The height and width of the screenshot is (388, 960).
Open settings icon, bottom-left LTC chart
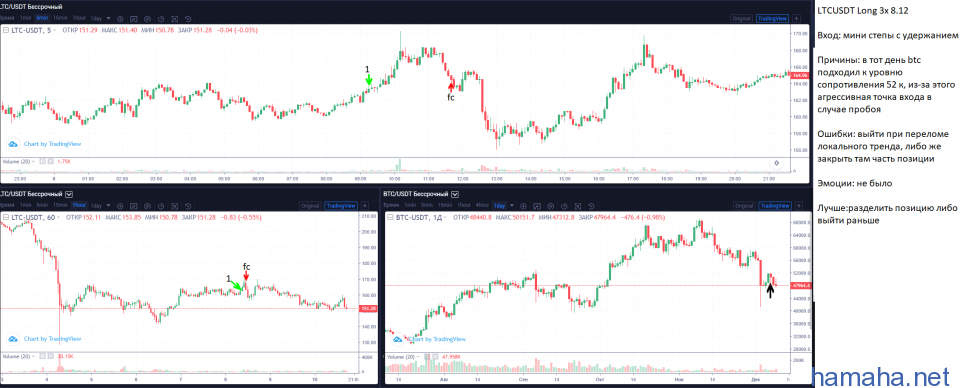tap(147, 206)
